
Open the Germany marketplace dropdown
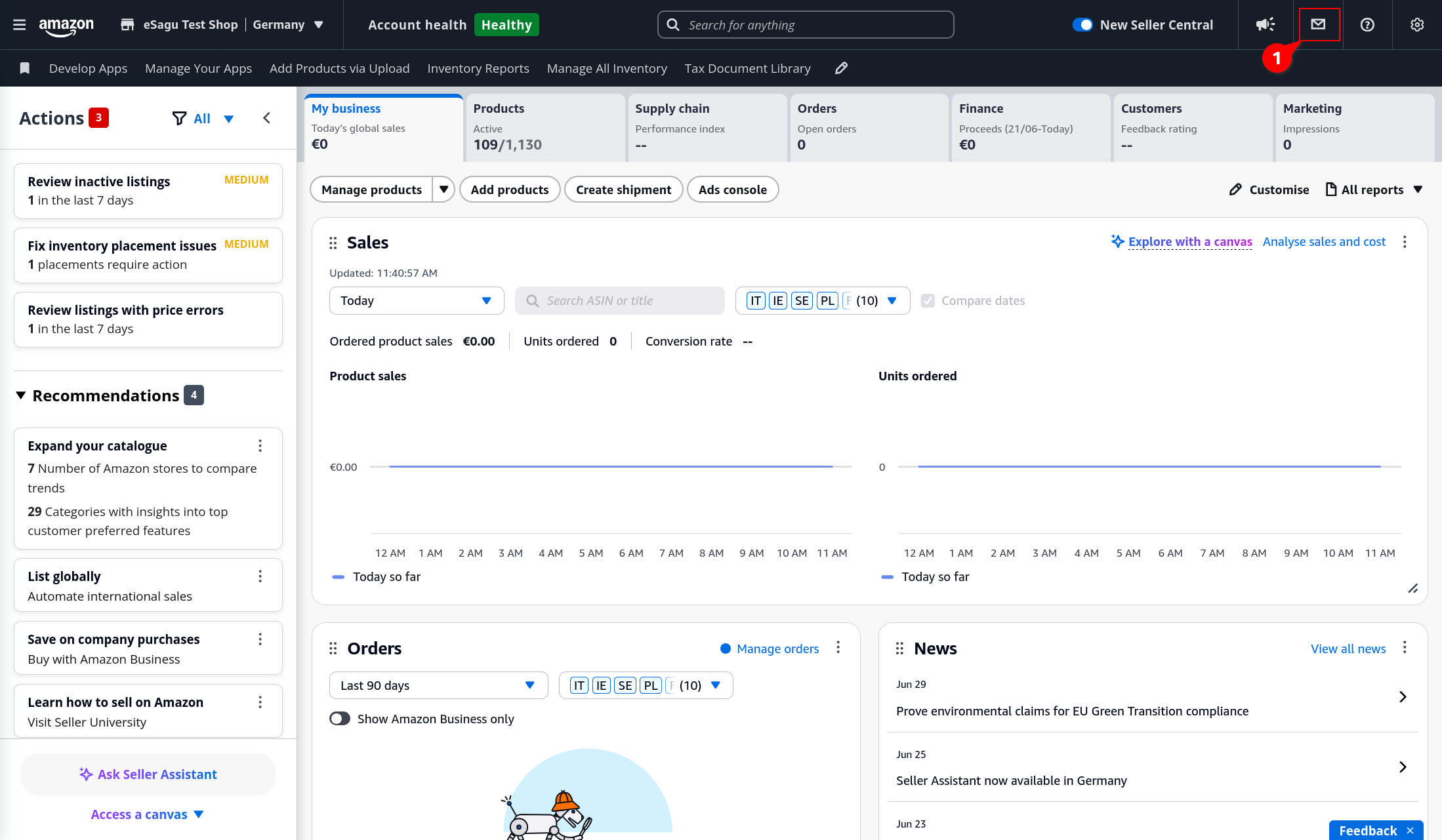point(288,25)
